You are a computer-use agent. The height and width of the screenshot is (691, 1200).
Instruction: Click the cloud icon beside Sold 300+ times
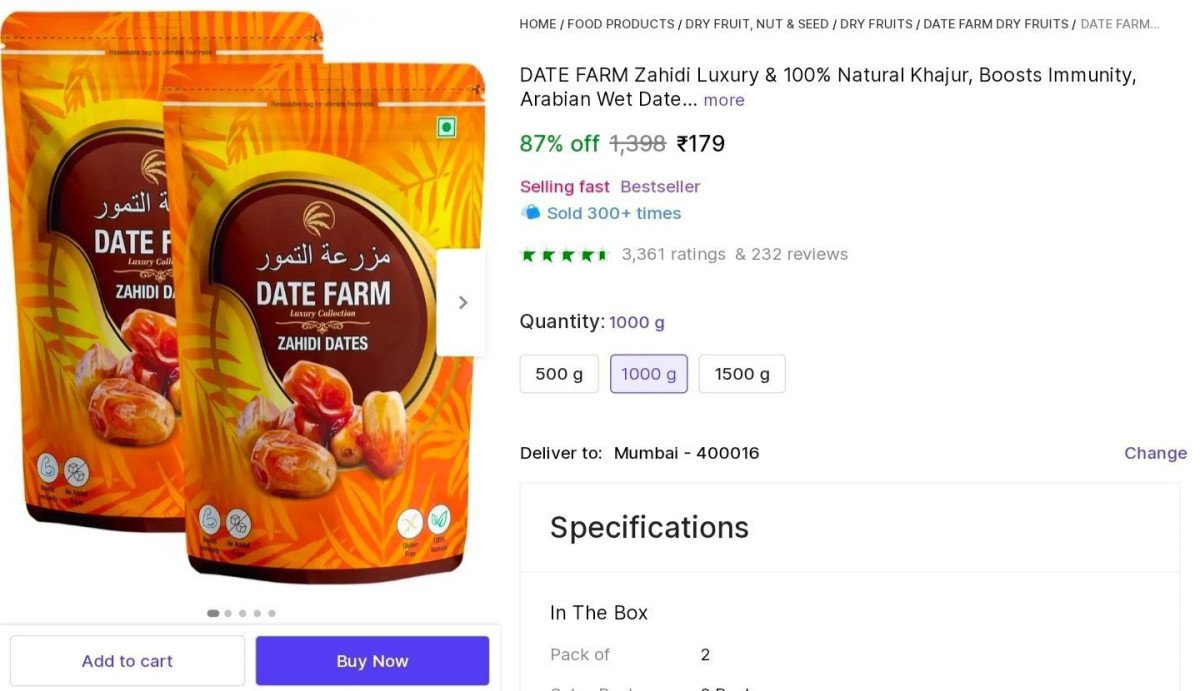530,212
